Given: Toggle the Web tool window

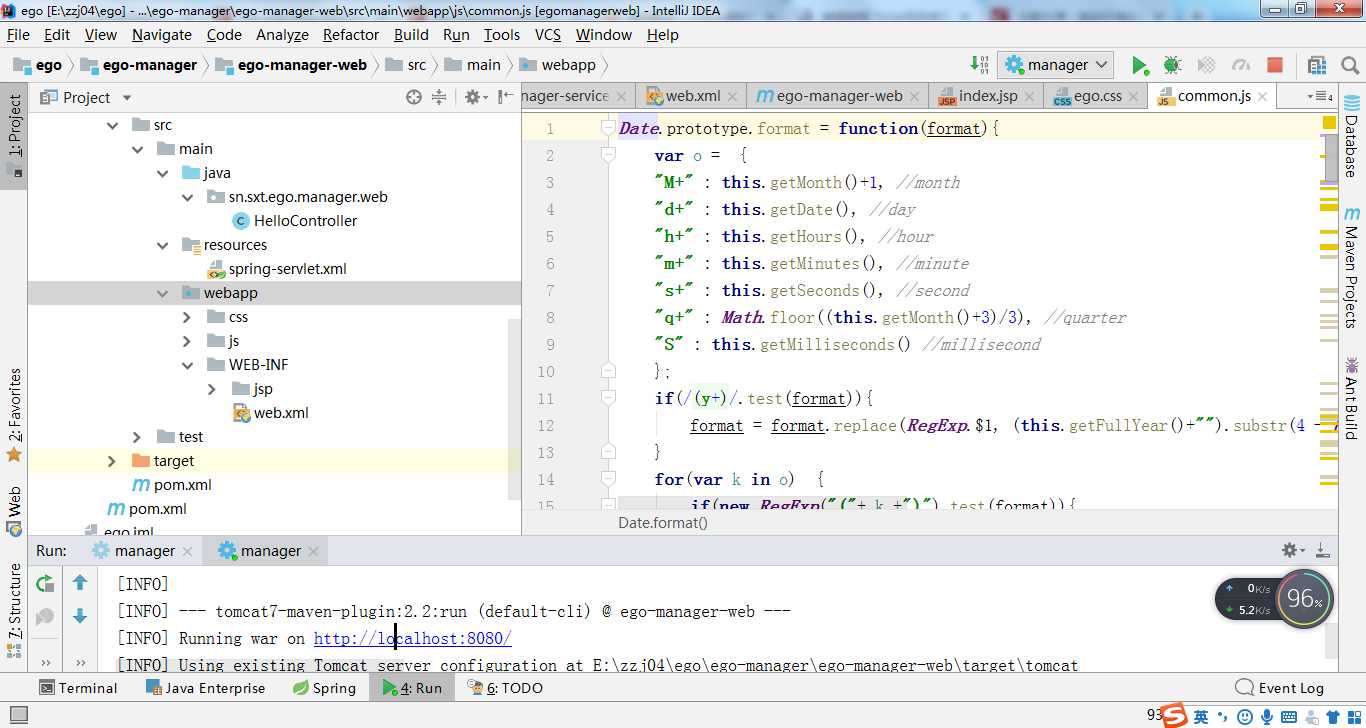Looking at the screenshot, I should point(14,511).
